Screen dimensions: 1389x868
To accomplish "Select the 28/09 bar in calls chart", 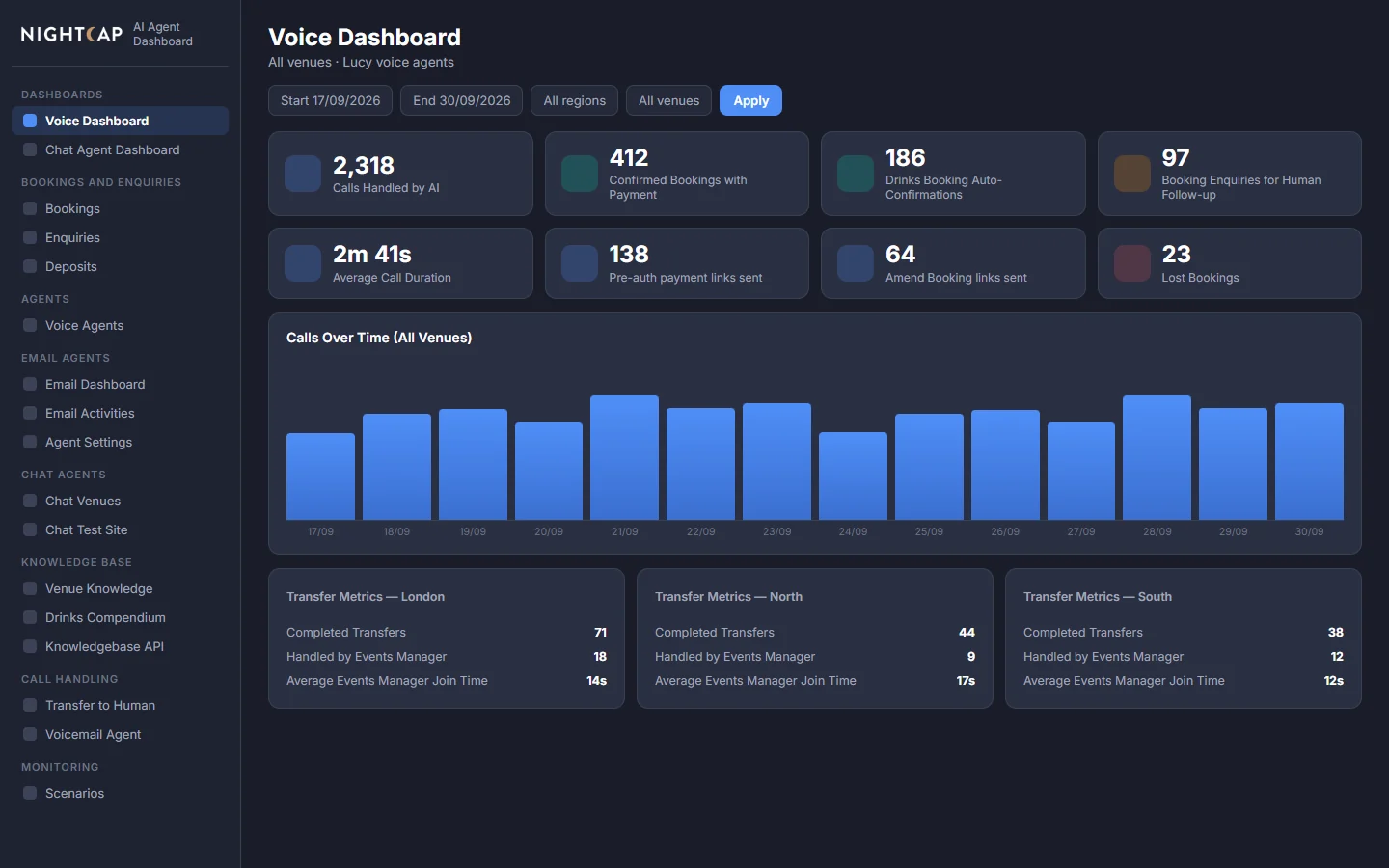I will click(1157, 457).
